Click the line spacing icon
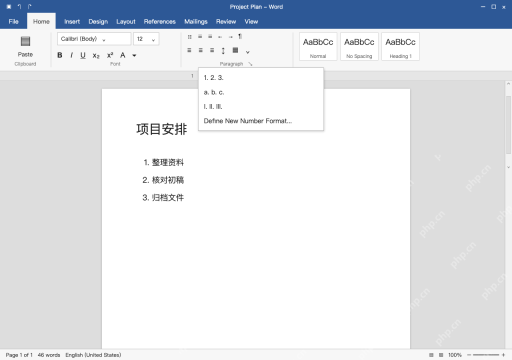The image size is (512, 360). [223, 51]
